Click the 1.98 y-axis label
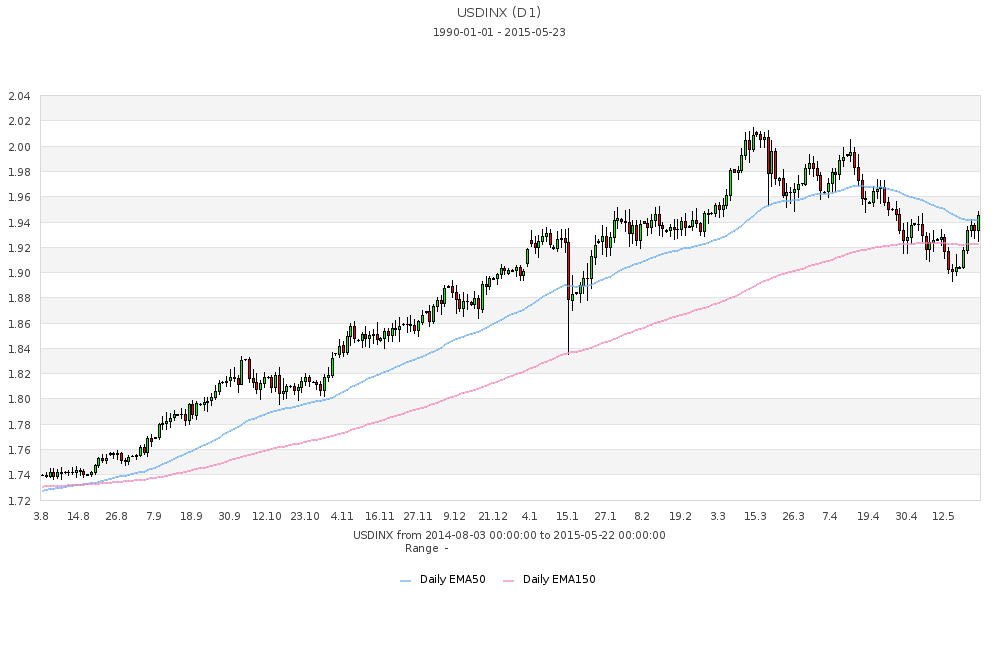 pyautogui.click(x=19, y=172)
